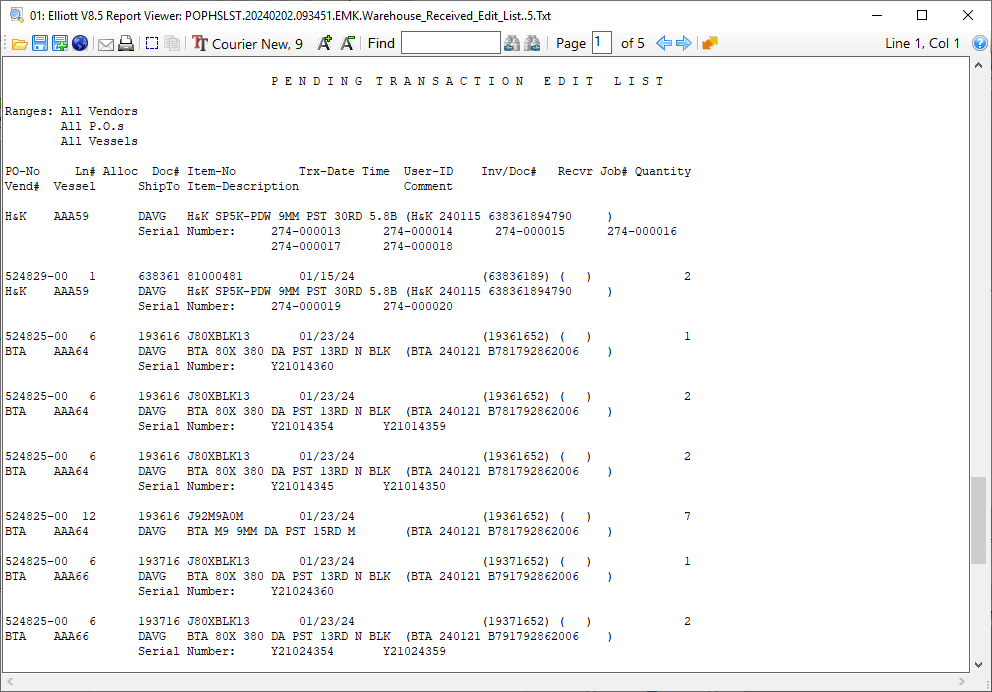Click the Page number field
Viewport: 992px width, 692px height.
(602, 43)
